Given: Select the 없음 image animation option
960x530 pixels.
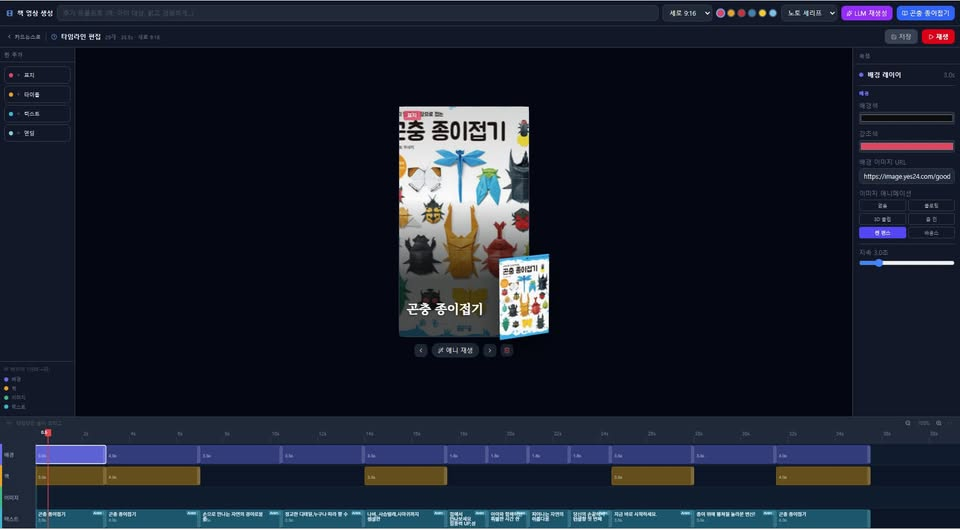Looking at the screenshot, I should pos(882,206).
